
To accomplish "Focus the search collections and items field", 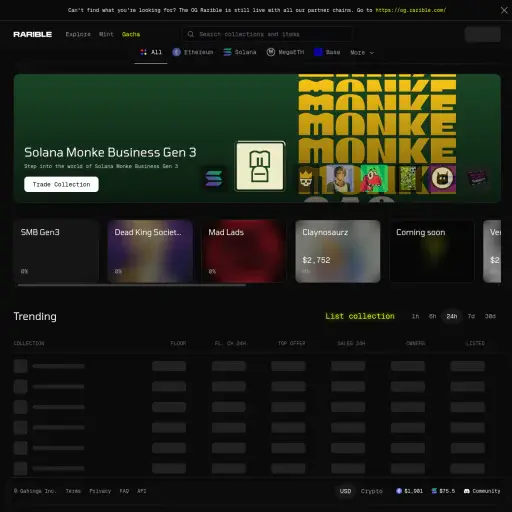I will [x=268, y=34].
